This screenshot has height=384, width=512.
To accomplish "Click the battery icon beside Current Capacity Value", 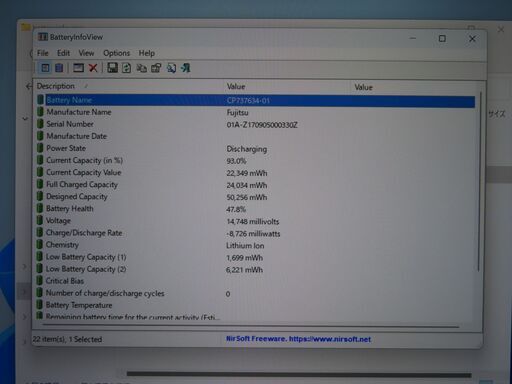I will [40, 172].
